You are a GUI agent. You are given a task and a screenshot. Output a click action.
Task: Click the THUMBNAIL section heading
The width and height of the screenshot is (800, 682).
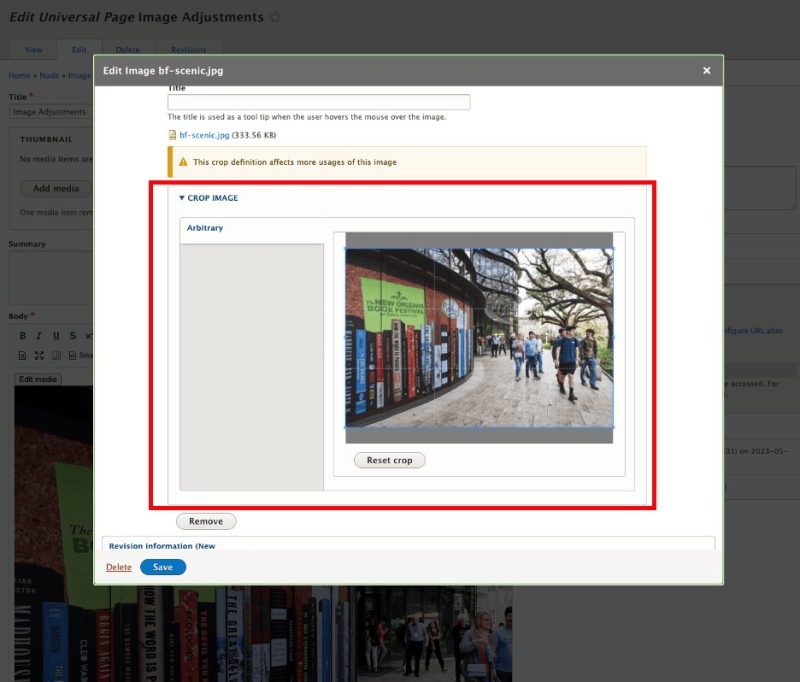(x=46, y=139)
